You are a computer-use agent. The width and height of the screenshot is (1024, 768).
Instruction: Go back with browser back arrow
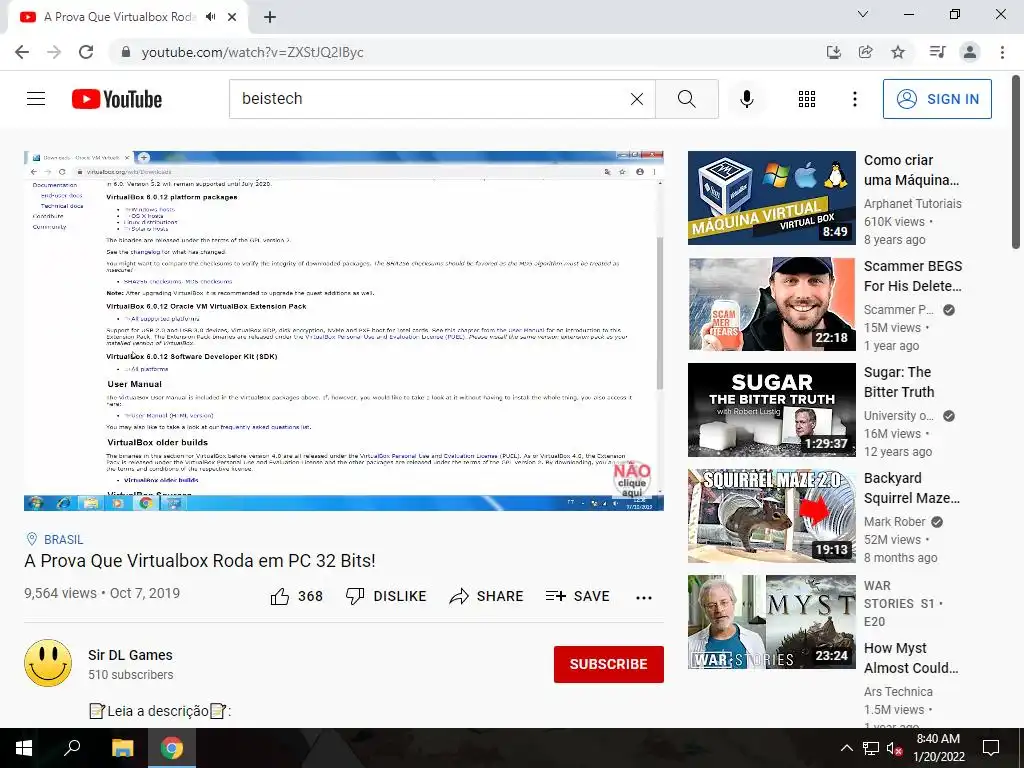click(22, 52)
